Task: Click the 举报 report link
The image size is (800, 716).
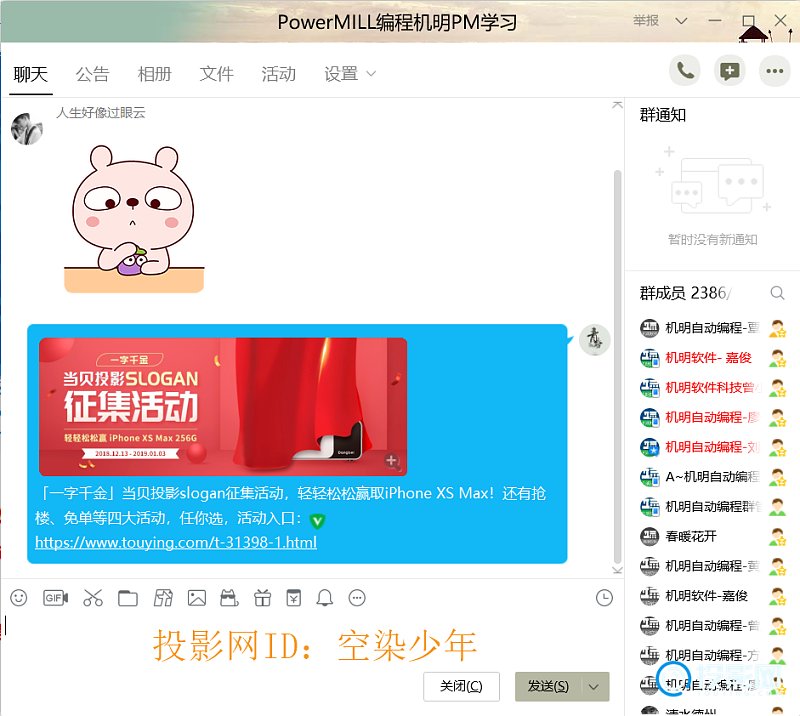Action: pyautogui.click(x=645, y=20)
